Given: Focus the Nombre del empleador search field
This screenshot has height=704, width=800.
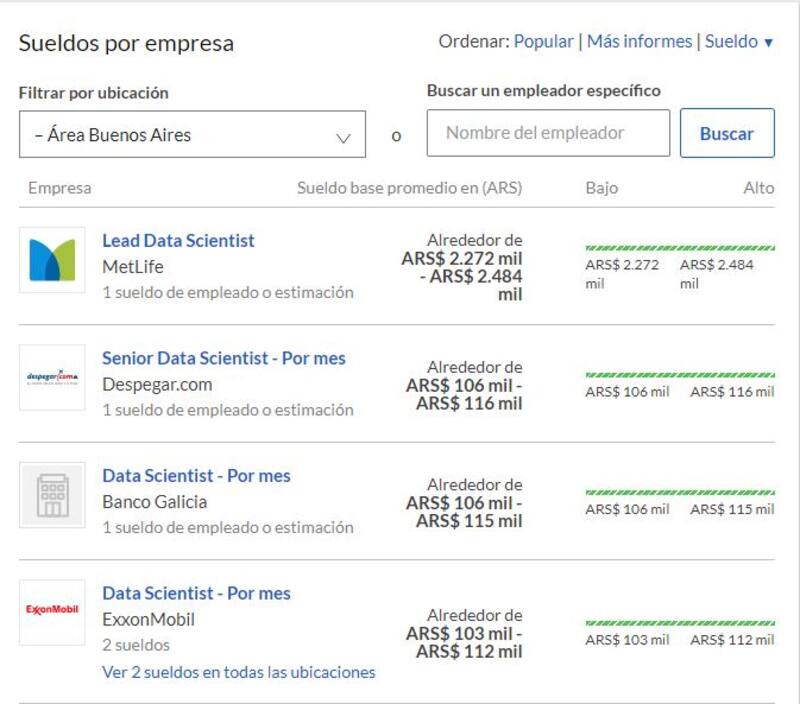Looking at the screenshot, I should 548,133.
